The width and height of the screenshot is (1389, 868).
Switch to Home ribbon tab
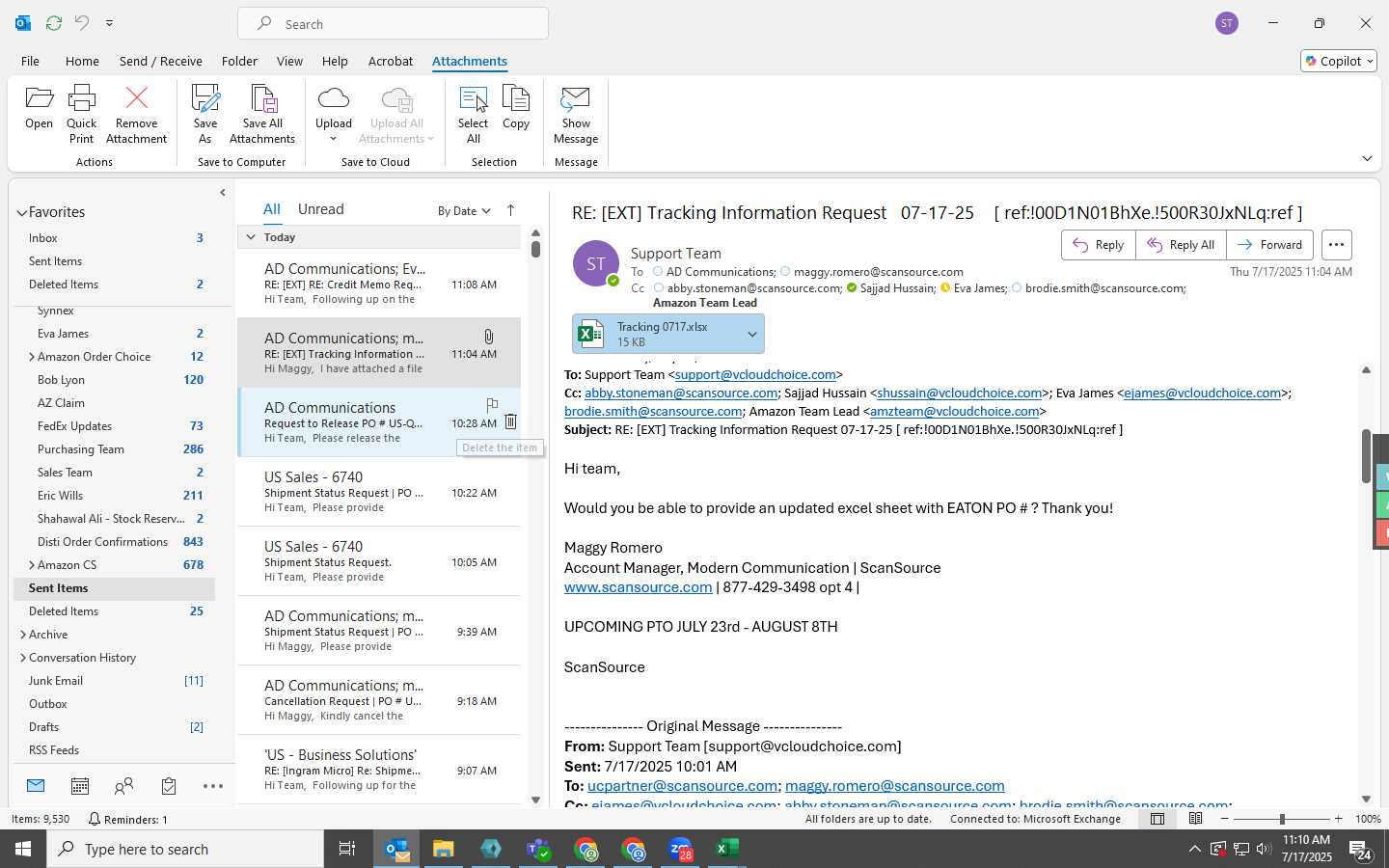[x=82, y=61]
